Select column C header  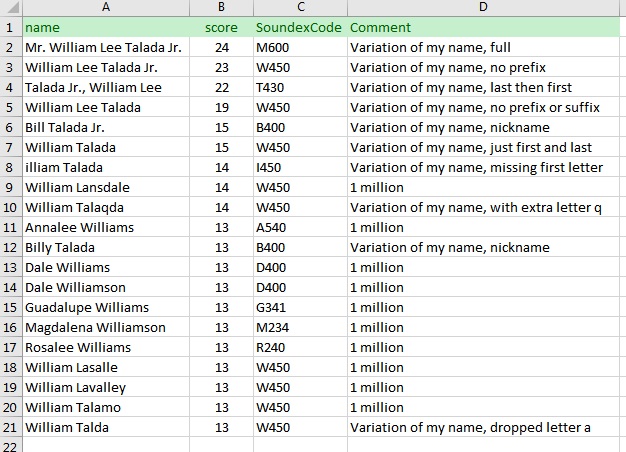pyautogui.click(x=298, y=8)
